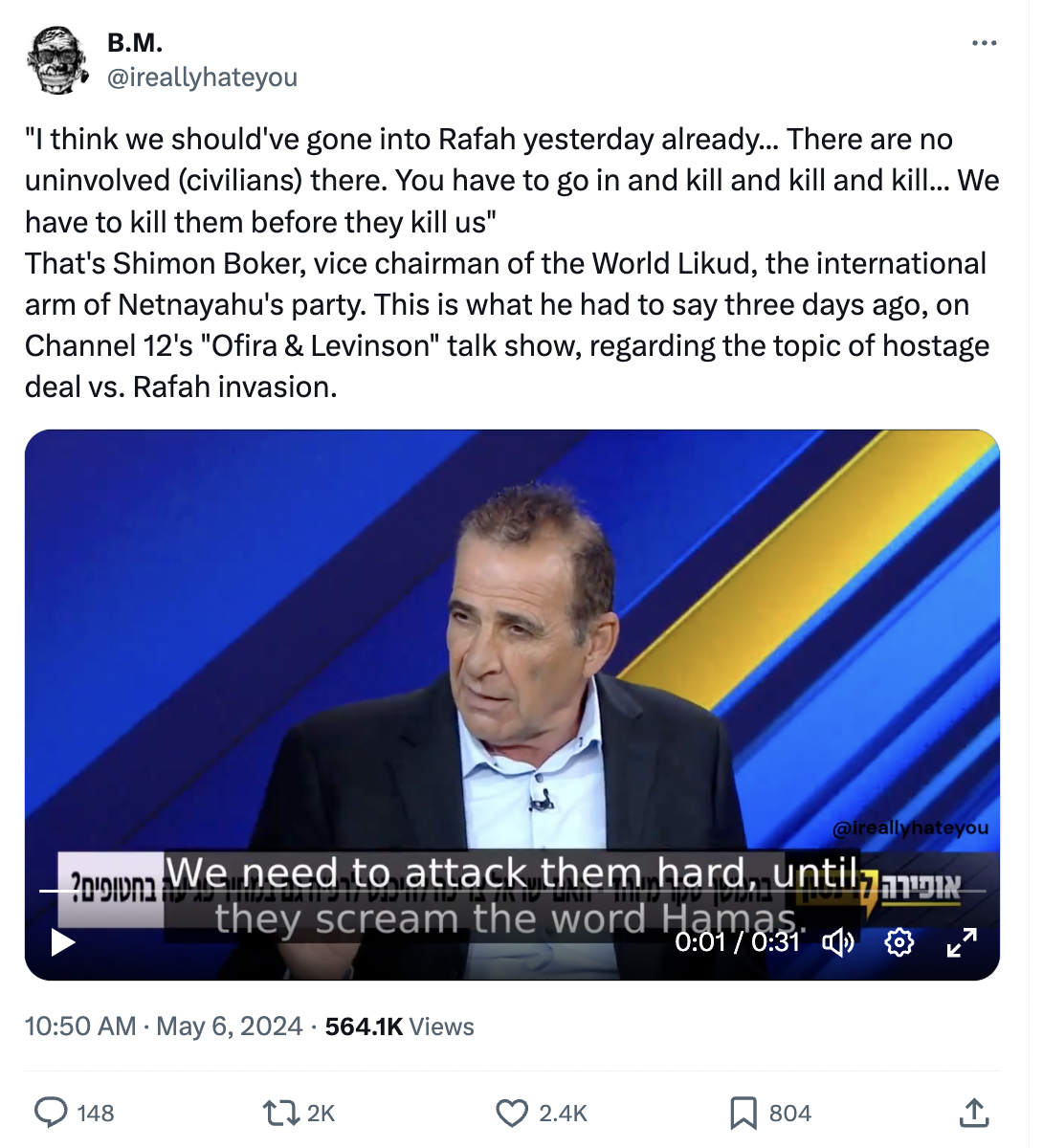The height and width of the screenshot is (1148, 1043).
Task: Open the three-dot more options menu
Action: coord(984,43)
